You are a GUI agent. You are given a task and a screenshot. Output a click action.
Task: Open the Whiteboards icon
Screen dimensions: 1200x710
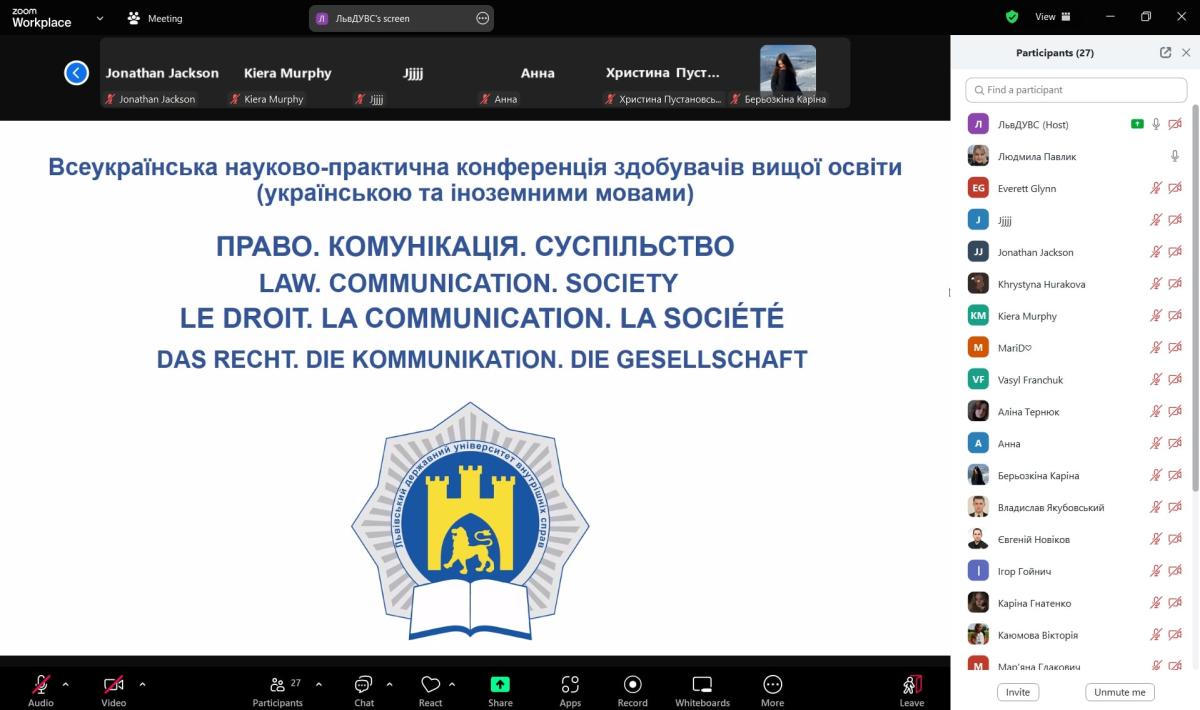point(702,685)
